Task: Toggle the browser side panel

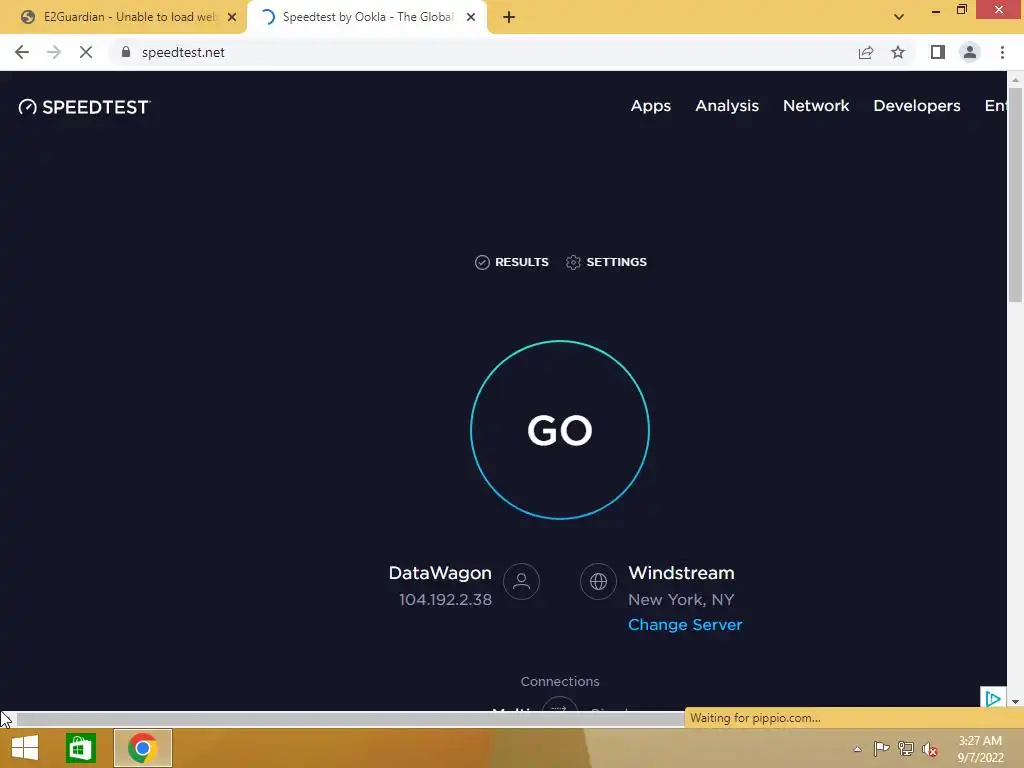Action: click(x=938, y=52)
